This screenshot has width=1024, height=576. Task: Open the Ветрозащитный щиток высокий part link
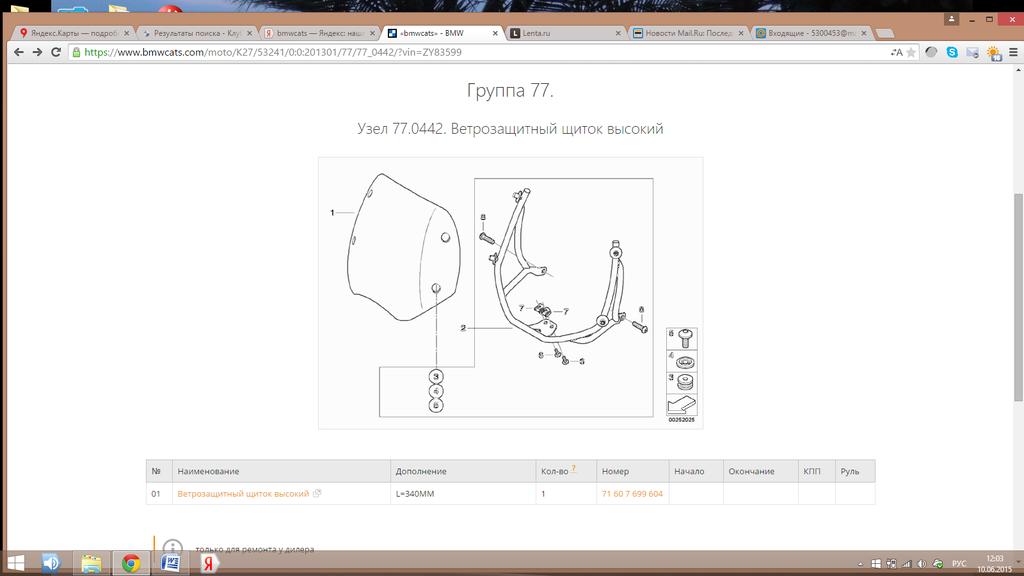(243, 494)
